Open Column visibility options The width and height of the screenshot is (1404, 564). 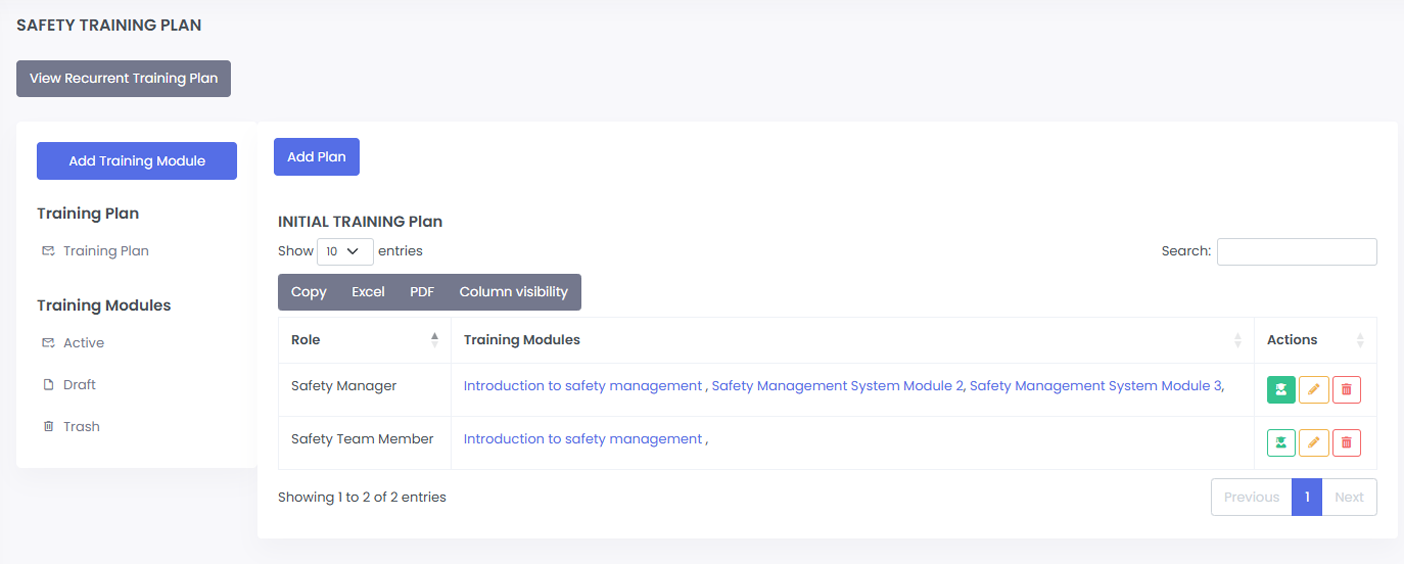[x=513, y=292]
